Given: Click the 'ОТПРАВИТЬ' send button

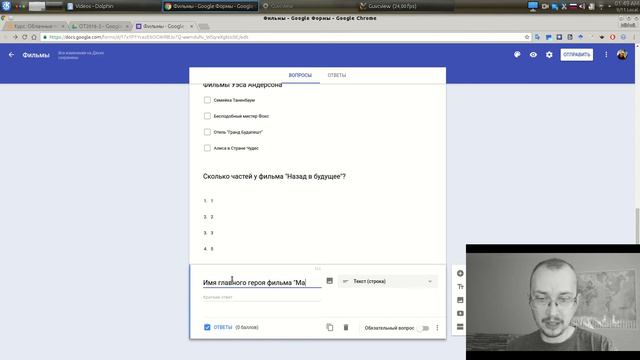Looking at the screenshot, I should pos(576,55).
